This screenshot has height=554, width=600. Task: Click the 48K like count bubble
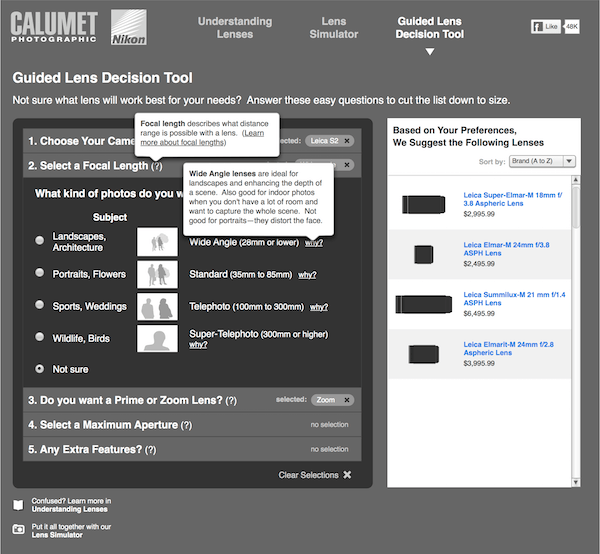coord(572,26)
